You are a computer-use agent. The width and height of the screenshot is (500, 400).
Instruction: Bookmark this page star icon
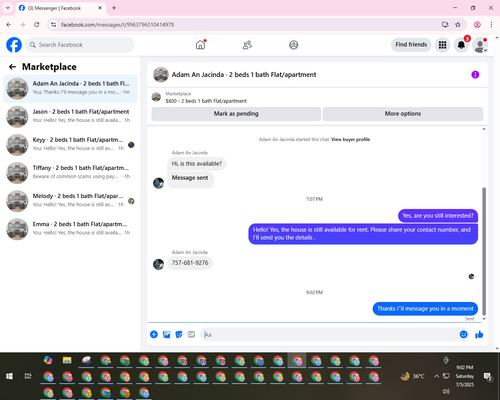click(458, 25)
